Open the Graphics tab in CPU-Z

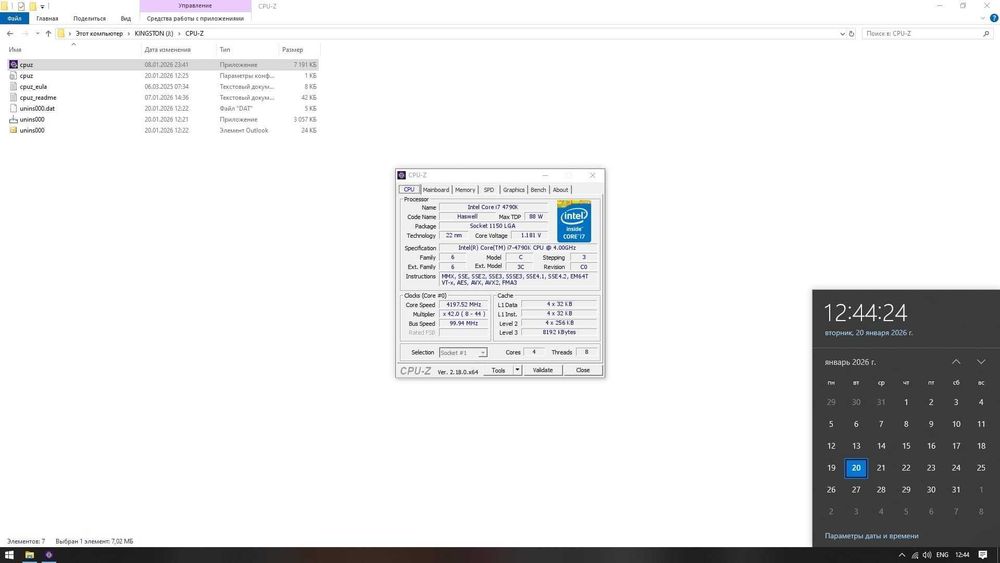point(513,189)
